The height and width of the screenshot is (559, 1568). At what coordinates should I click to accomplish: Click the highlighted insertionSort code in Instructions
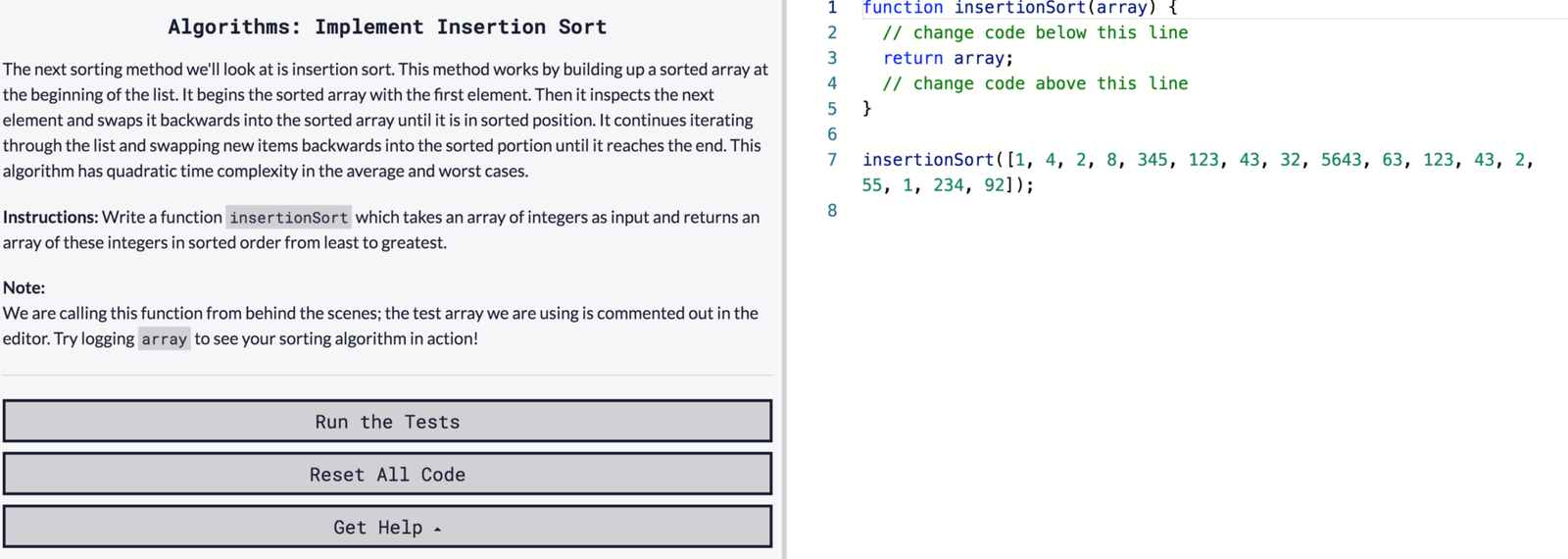(288, 218)
